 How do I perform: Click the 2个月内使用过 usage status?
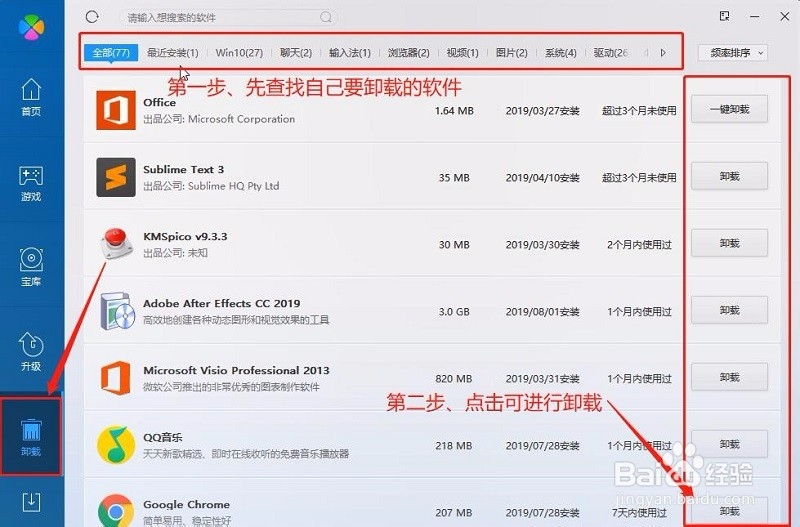(639, 245)
